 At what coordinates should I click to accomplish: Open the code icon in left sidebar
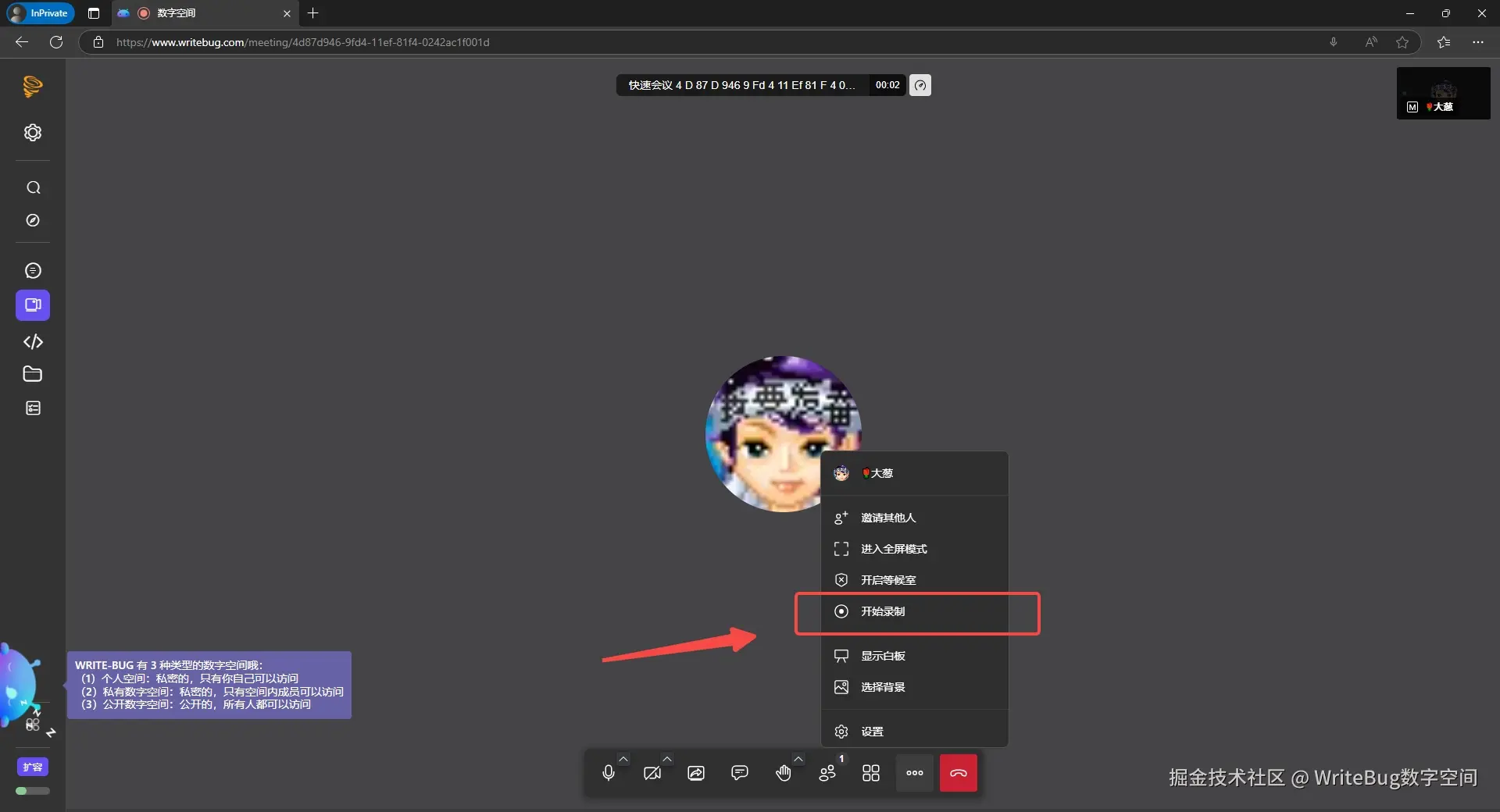pyautogui.click(x=33, y=341)
